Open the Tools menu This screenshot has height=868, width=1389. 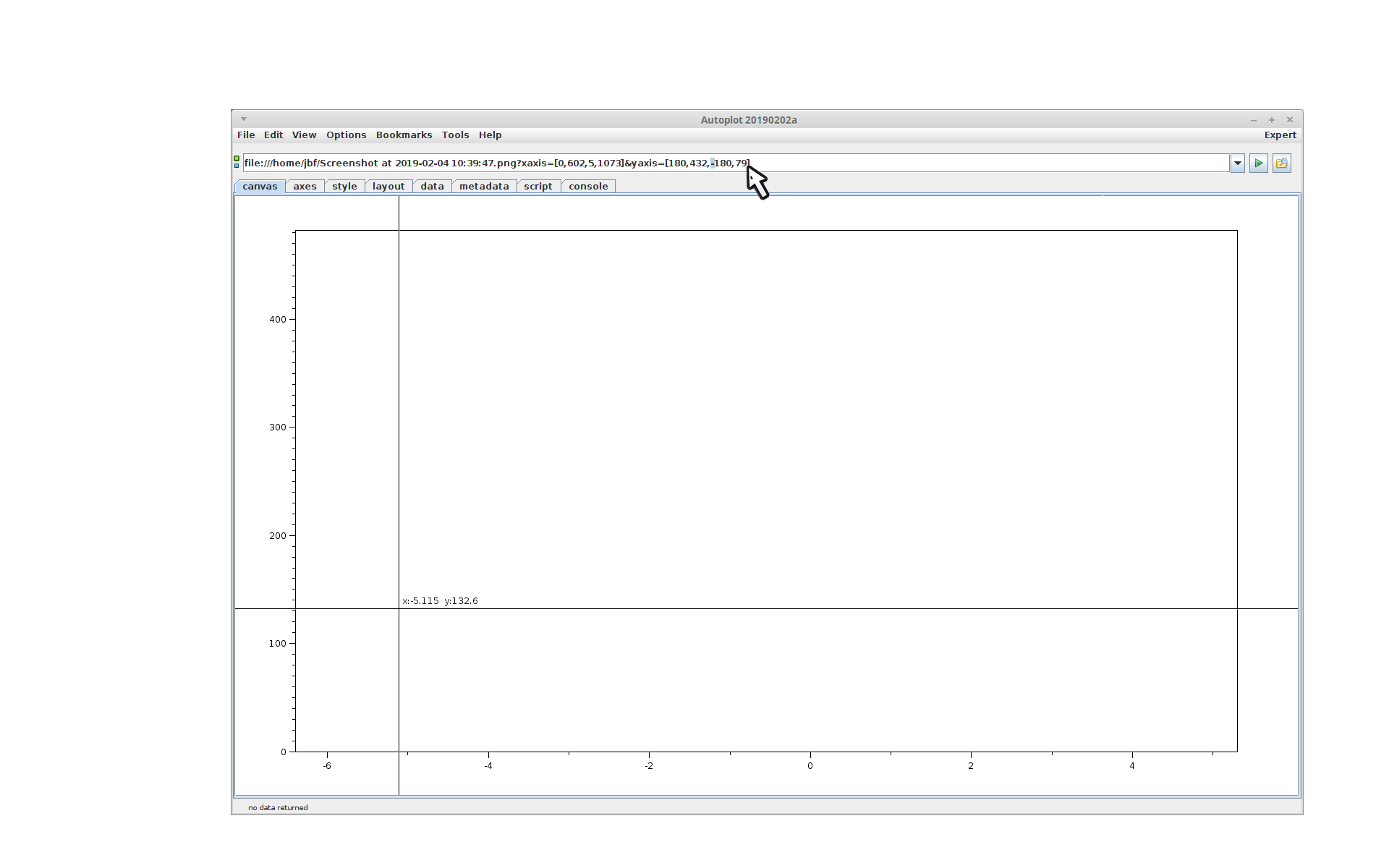455,135
